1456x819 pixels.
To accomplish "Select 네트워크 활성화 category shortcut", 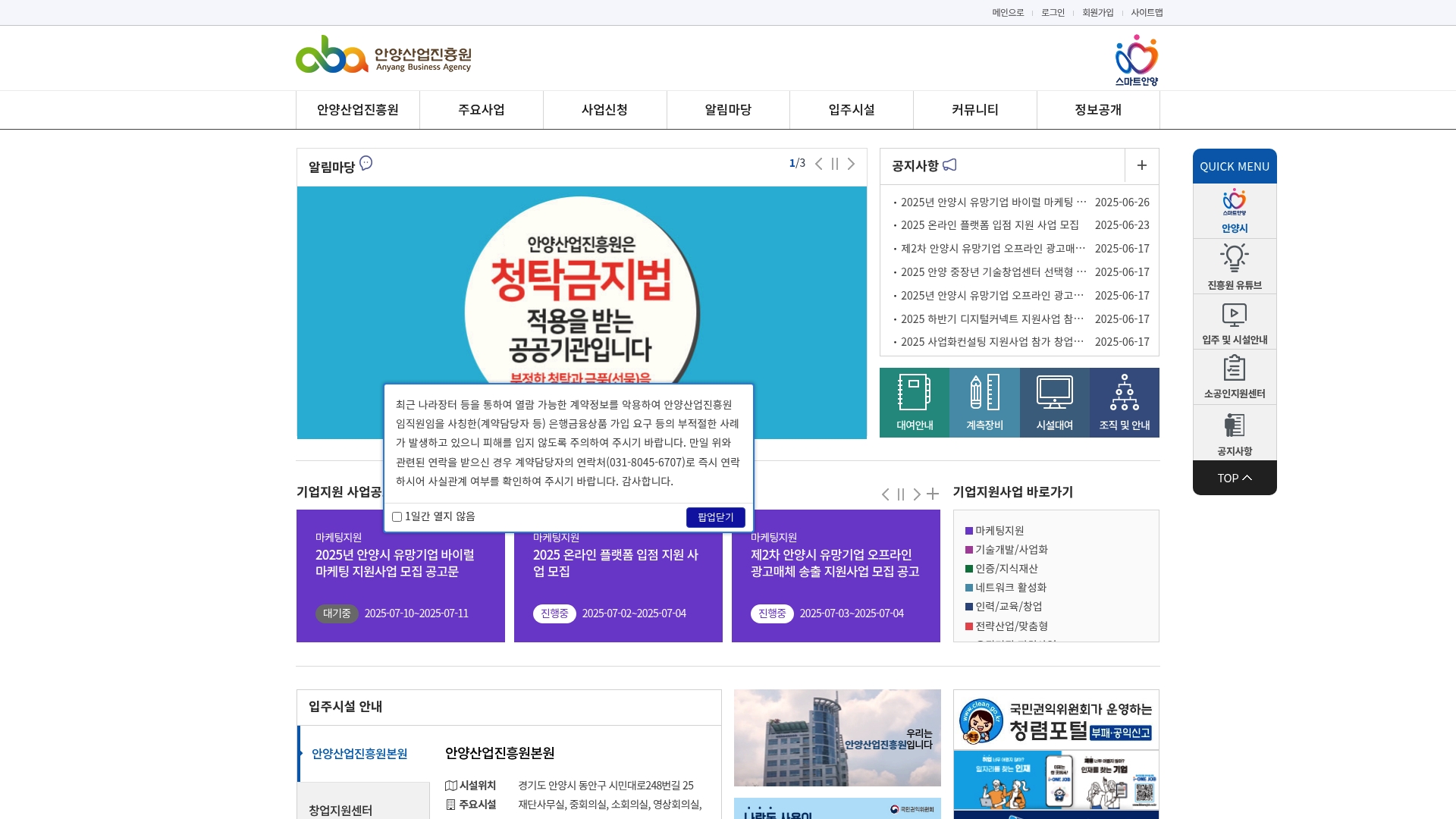I will [1006, 588].
